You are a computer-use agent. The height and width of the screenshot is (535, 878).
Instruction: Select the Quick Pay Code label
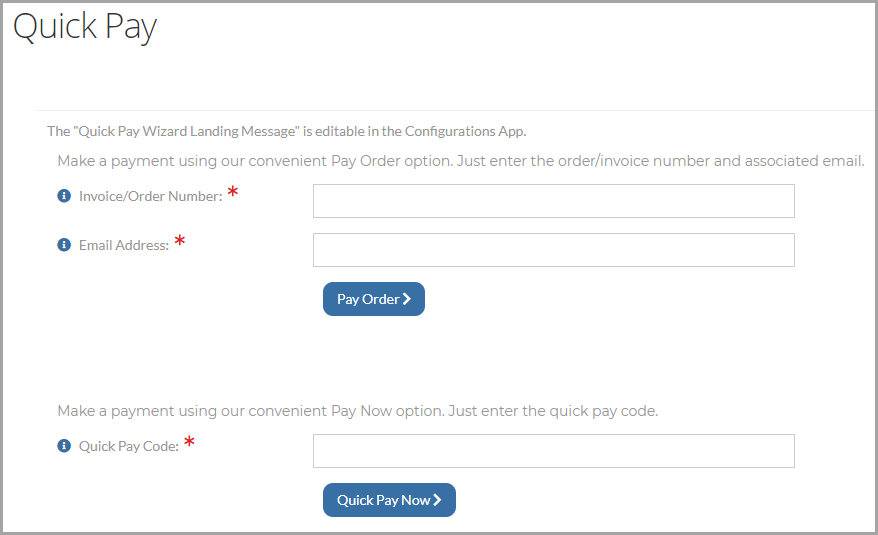point(129,446)
